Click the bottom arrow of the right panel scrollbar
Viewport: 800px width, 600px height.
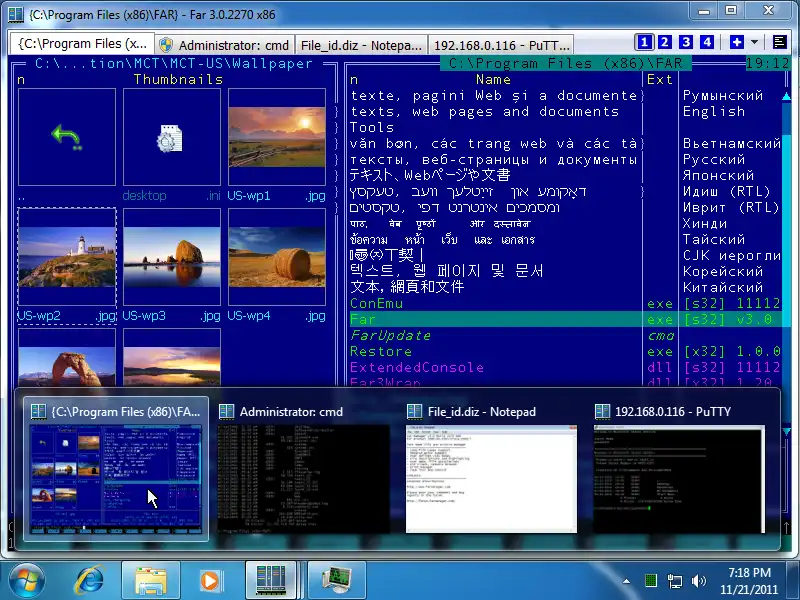coord(786,432)
